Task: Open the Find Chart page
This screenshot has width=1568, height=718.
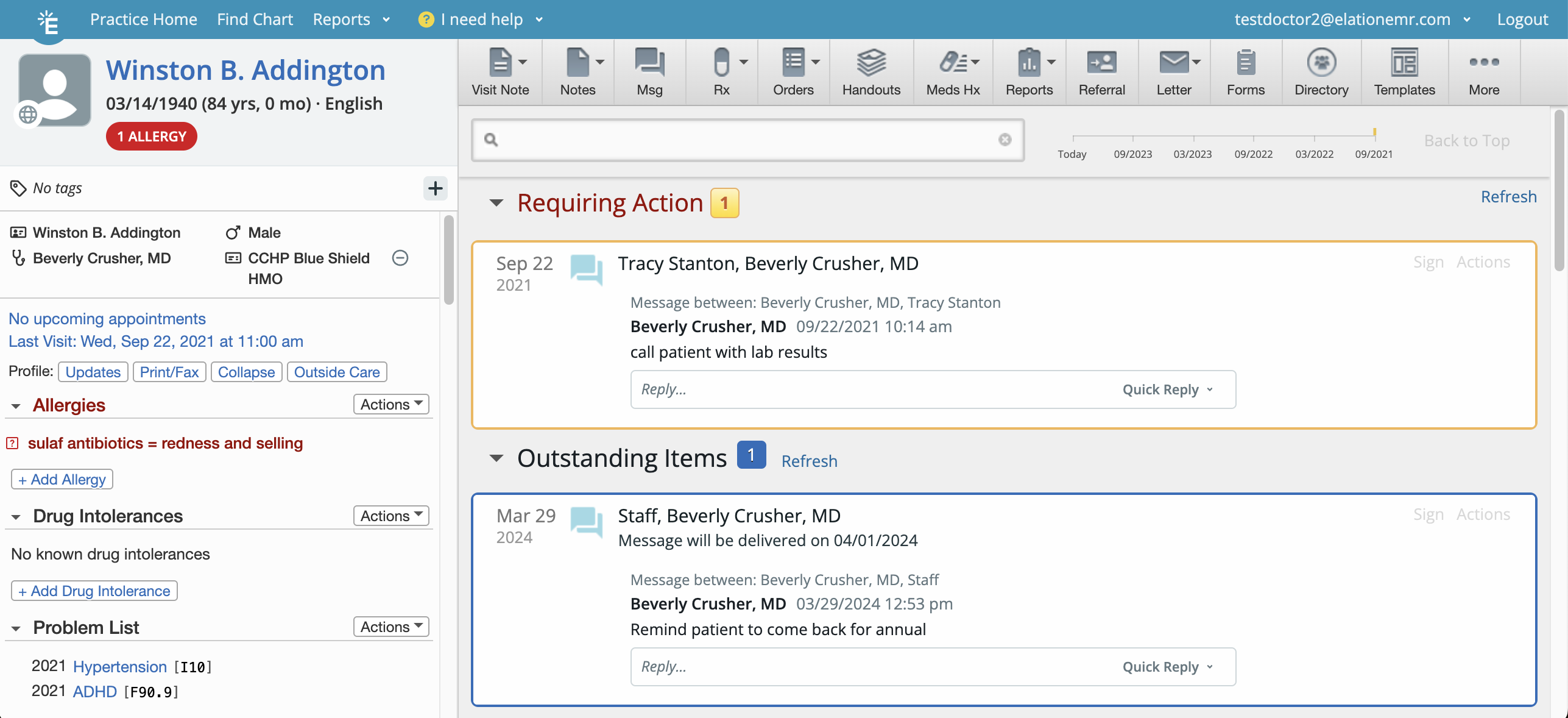Action: coord(255,19)
